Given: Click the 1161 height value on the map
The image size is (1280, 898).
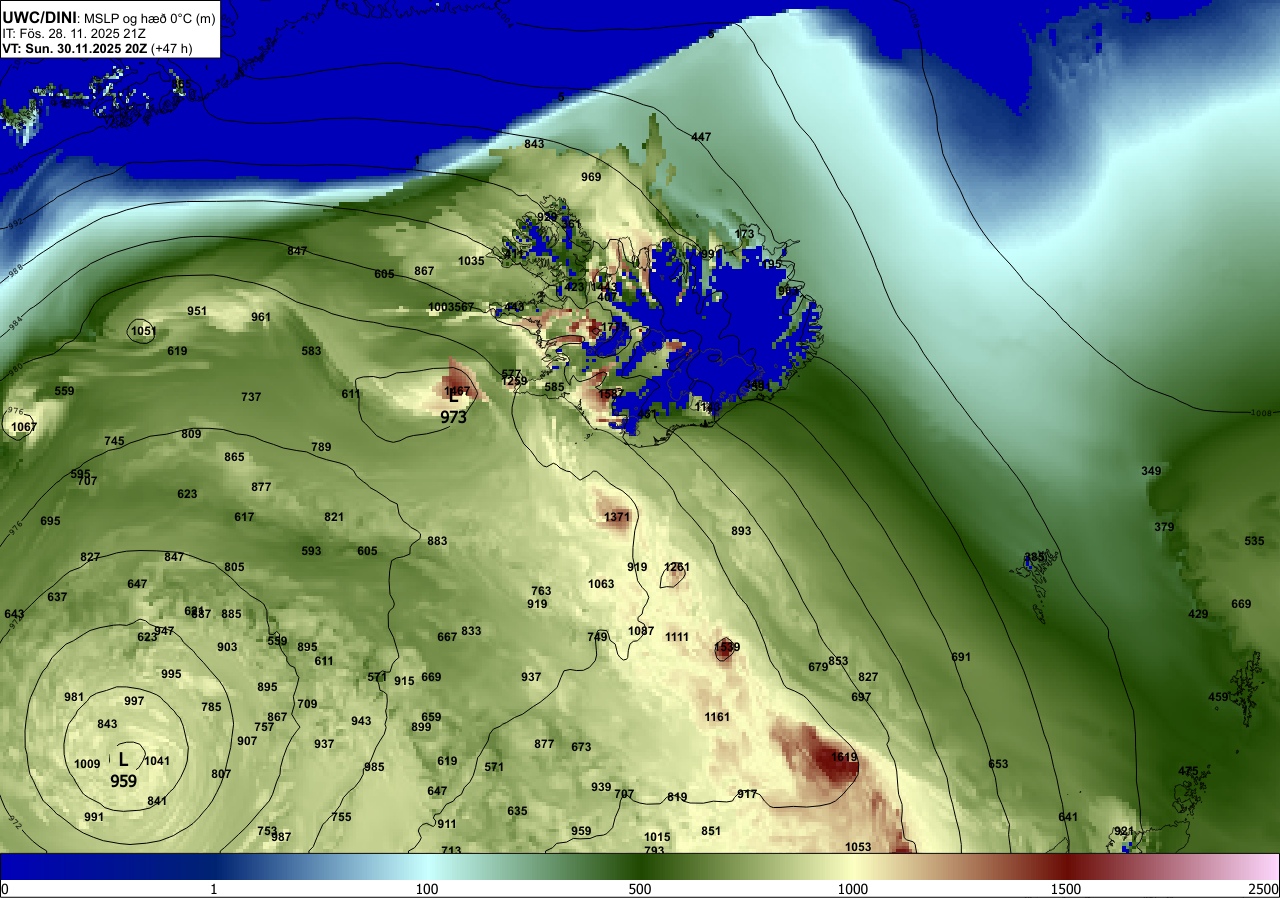Looking at the screenshot, I should [717, 717].
